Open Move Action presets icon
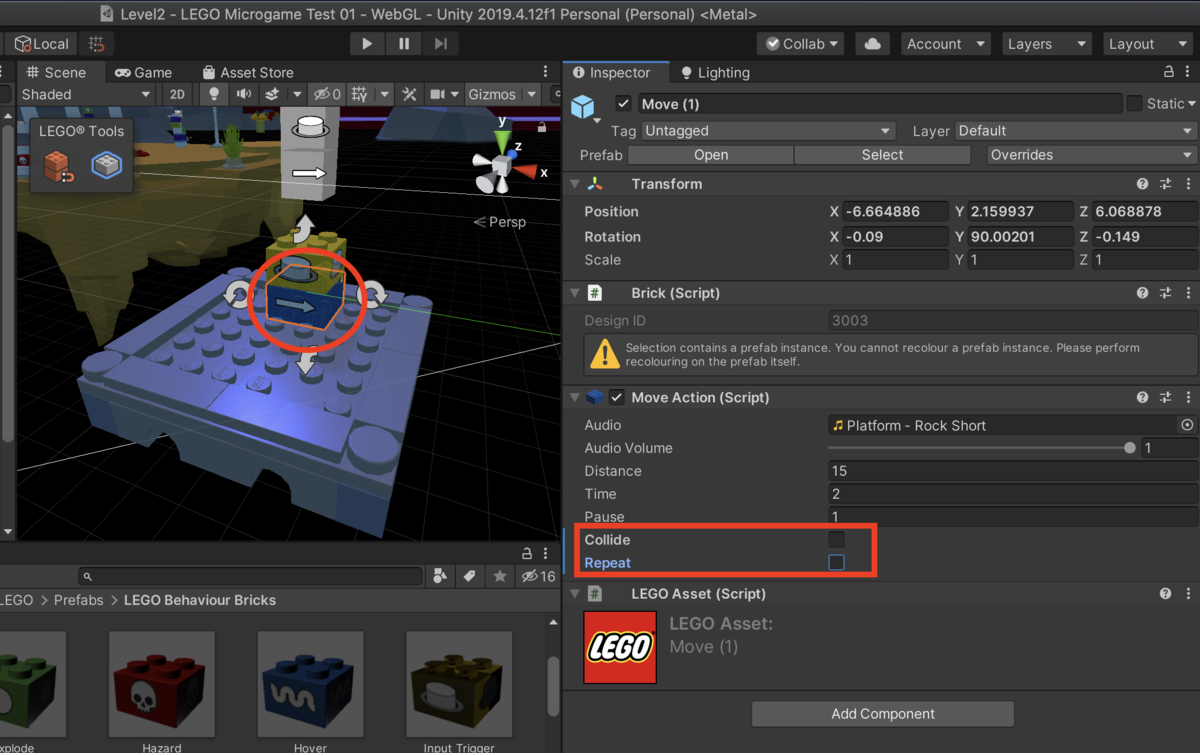Viewport: 1200px width, 753px height. (x=1165, y=397)
